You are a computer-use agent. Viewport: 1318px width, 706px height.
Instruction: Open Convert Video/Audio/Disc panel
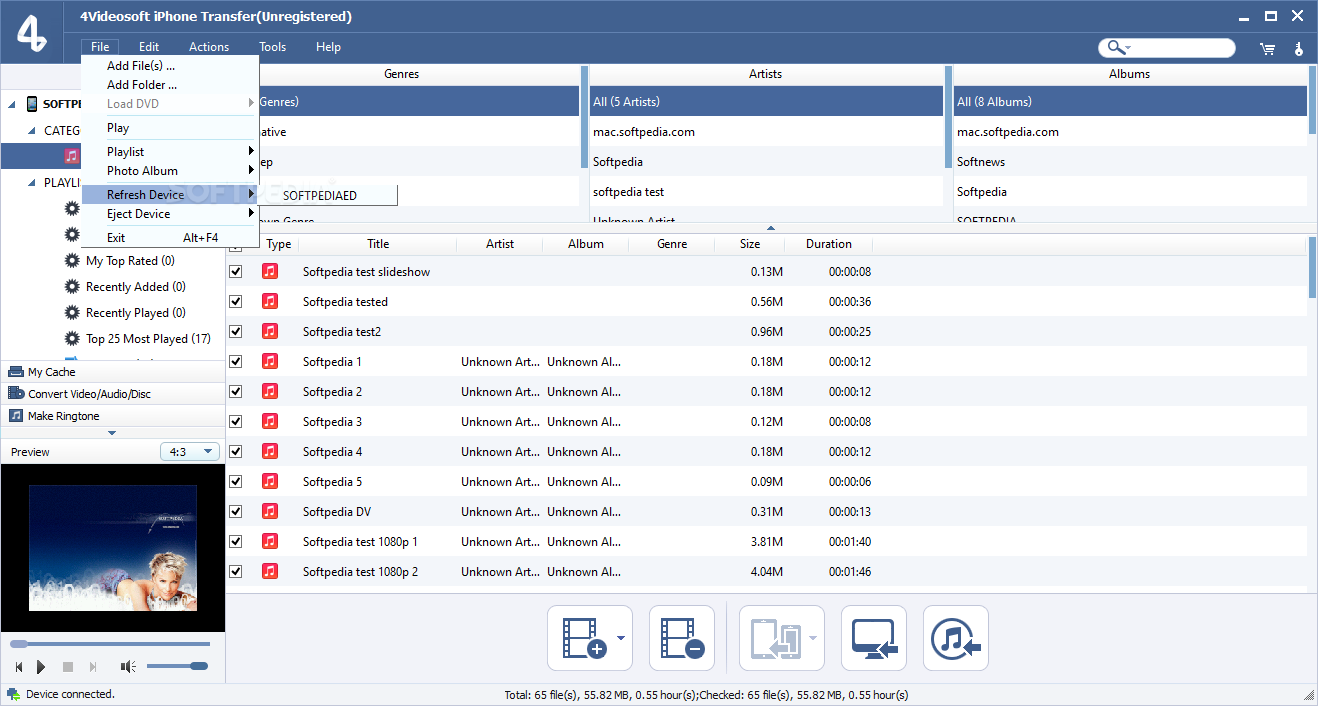(112, 394)
